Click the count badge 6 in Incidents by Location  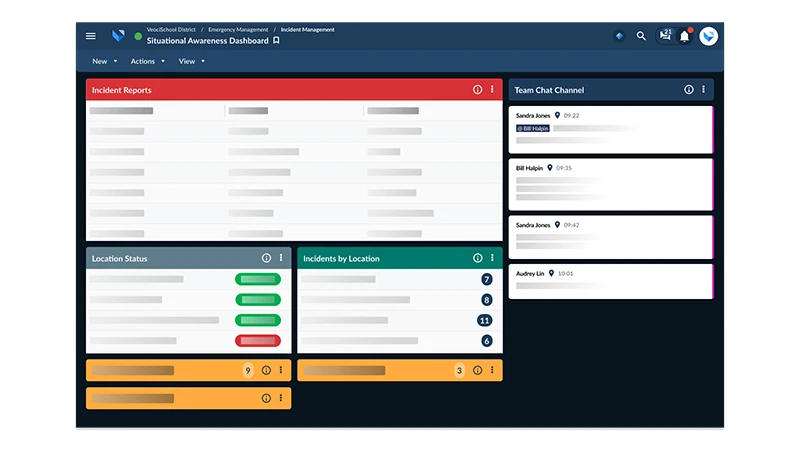click(x=487, y=341)
